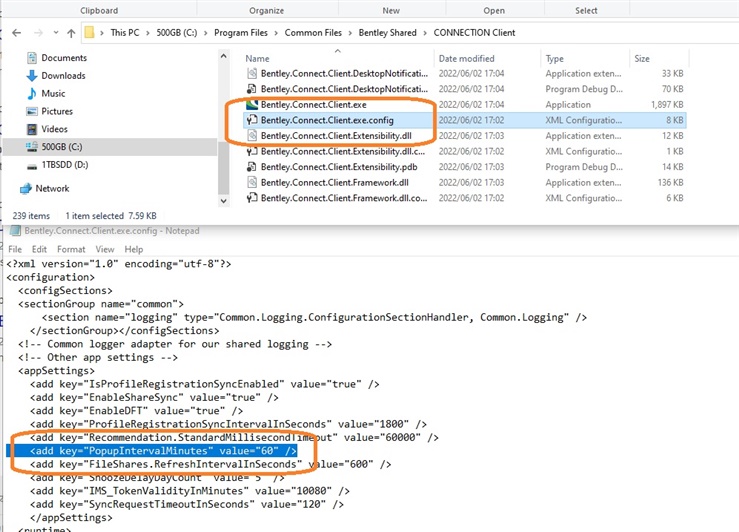Screen dimensions: 739x532
Task: Select '500GB (C:)' in address breadcrumb
Action: pyautogui.click(x=177, y=33)
